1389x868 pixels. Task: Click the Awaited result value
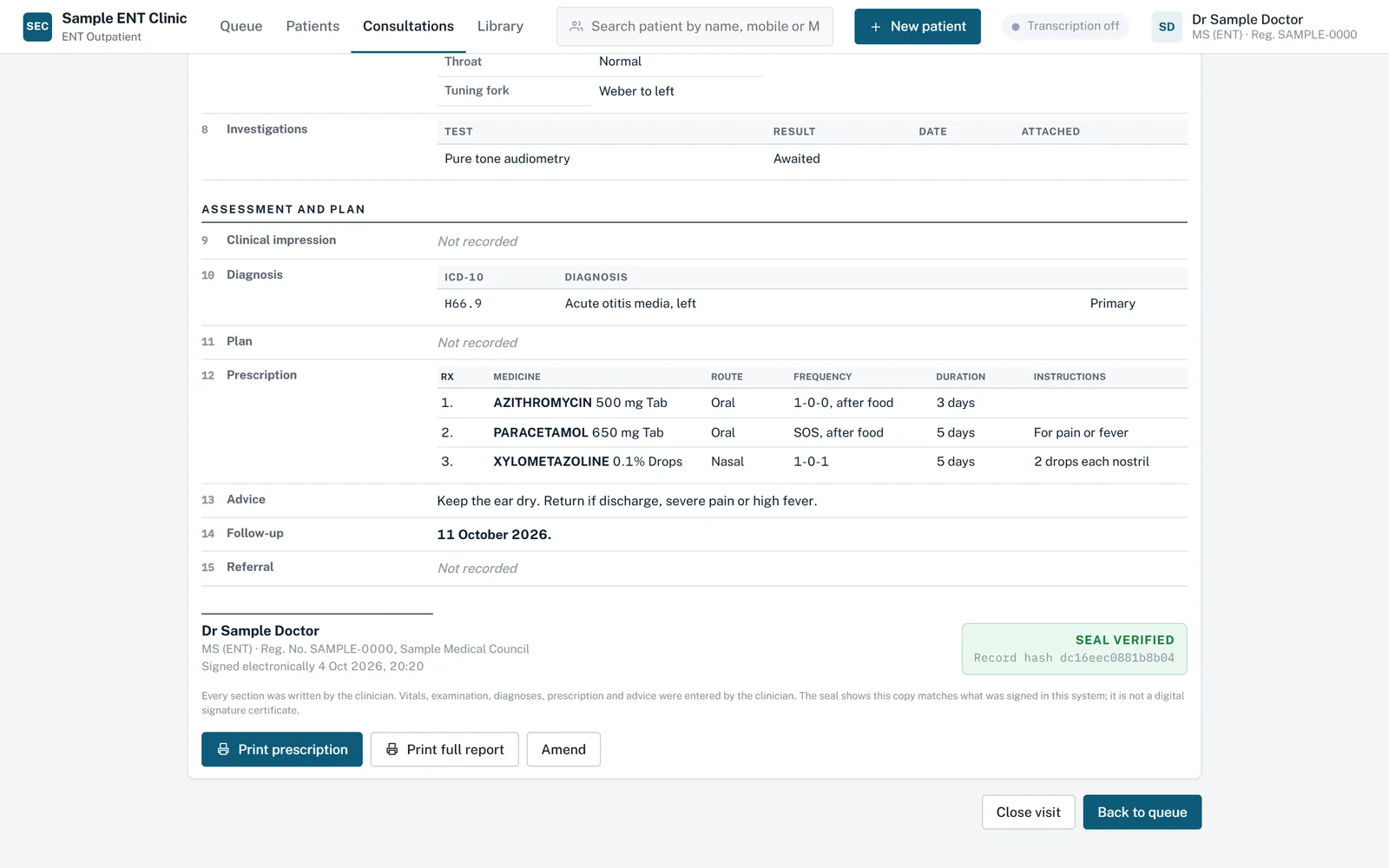pos(797,159)
